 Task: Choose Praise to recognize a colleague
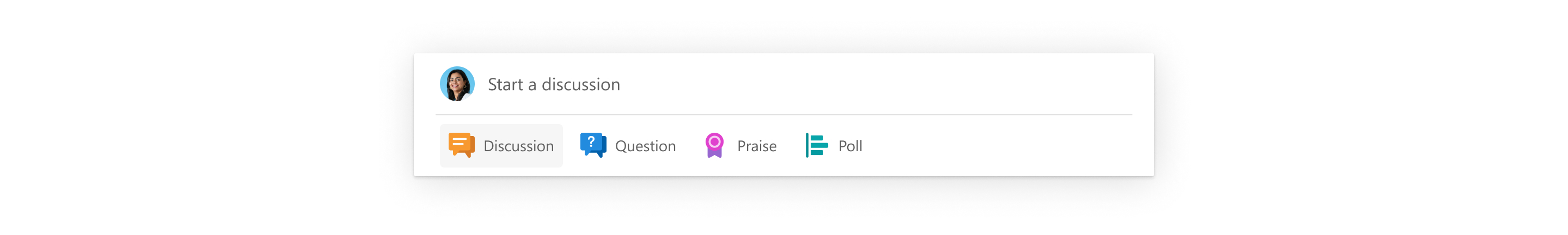[x=740, y=145]
